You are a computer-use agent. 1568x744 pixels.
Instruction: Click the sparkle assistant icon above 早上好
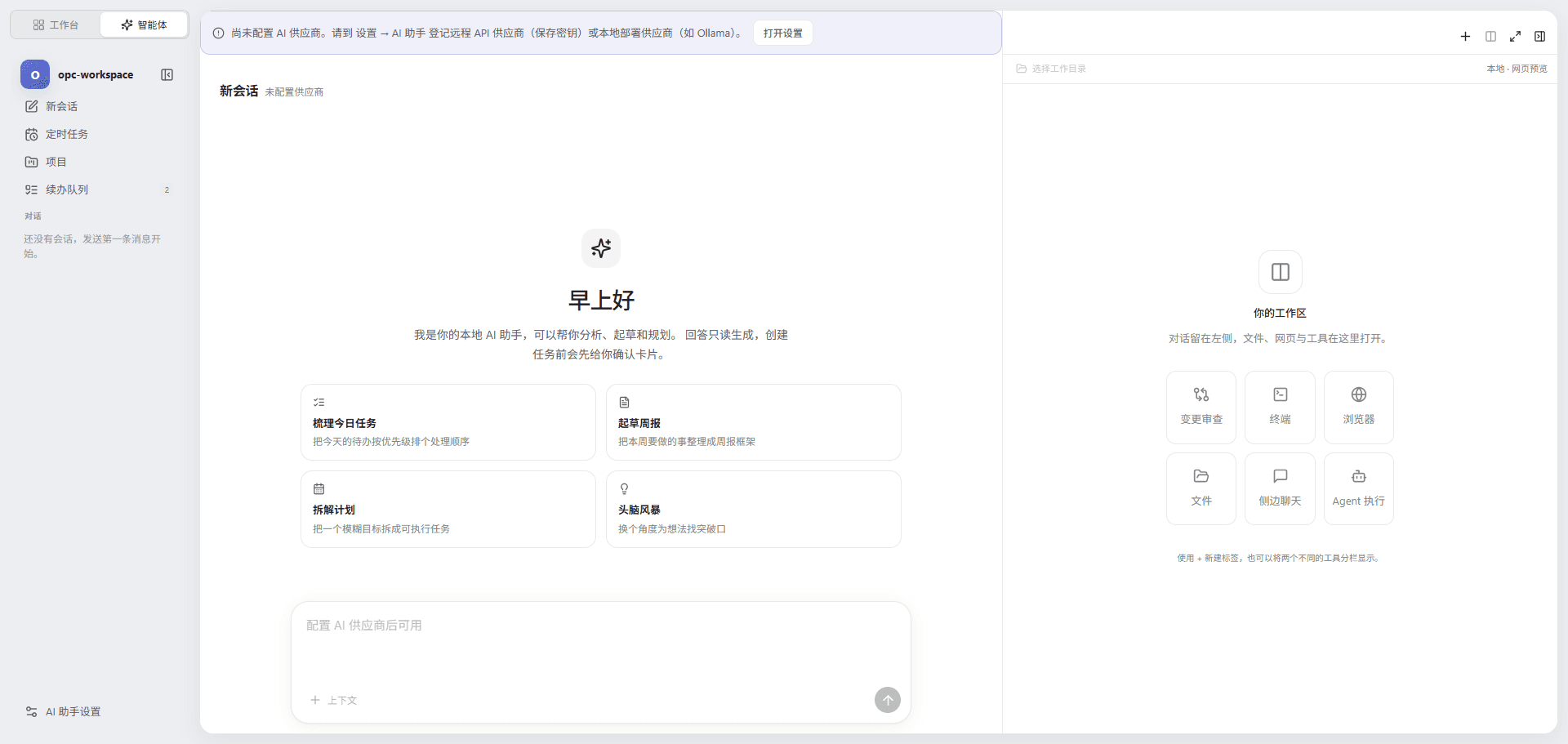tap(601, 247)
